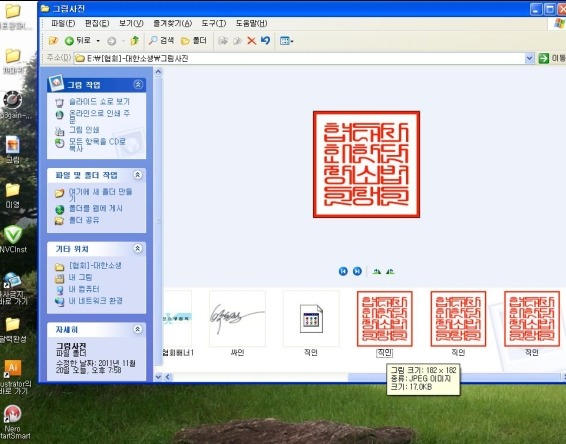This screenshot has width=566, height=444.
Task: Rotate image clockwise icon
Action: 377,271
